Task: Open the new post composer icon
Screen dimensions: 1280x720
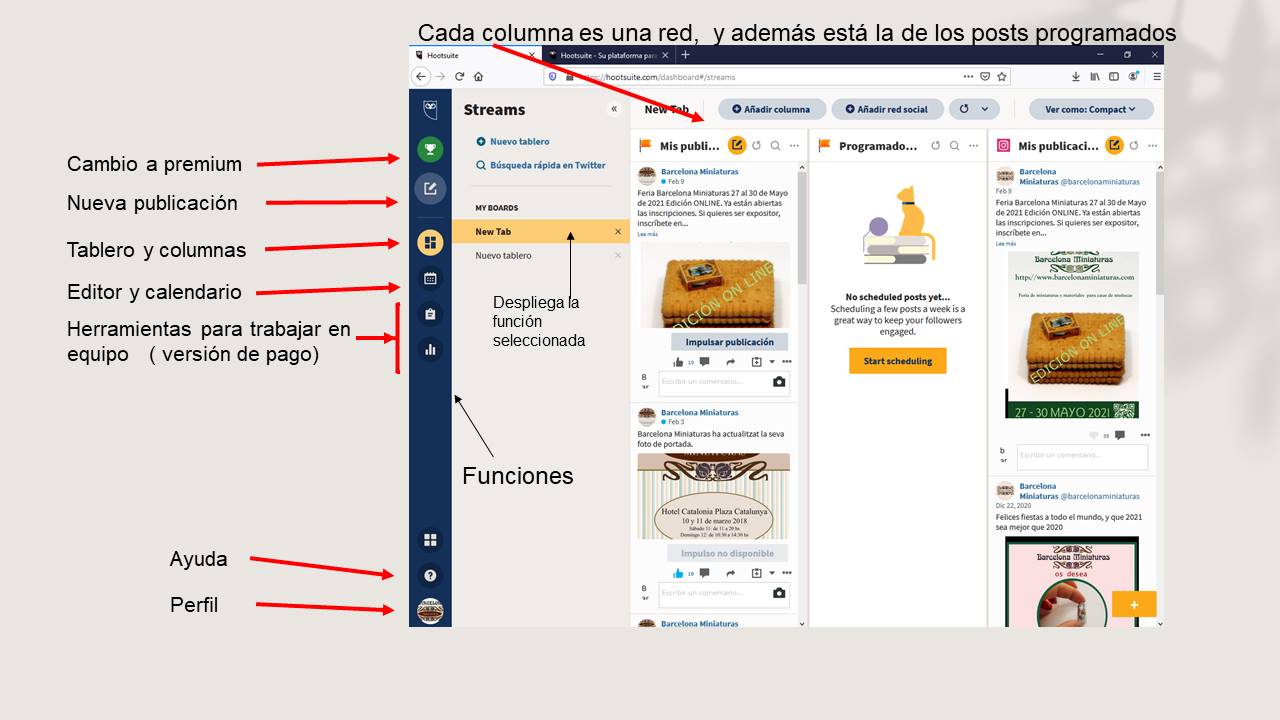Action: (x=430, y=188)
